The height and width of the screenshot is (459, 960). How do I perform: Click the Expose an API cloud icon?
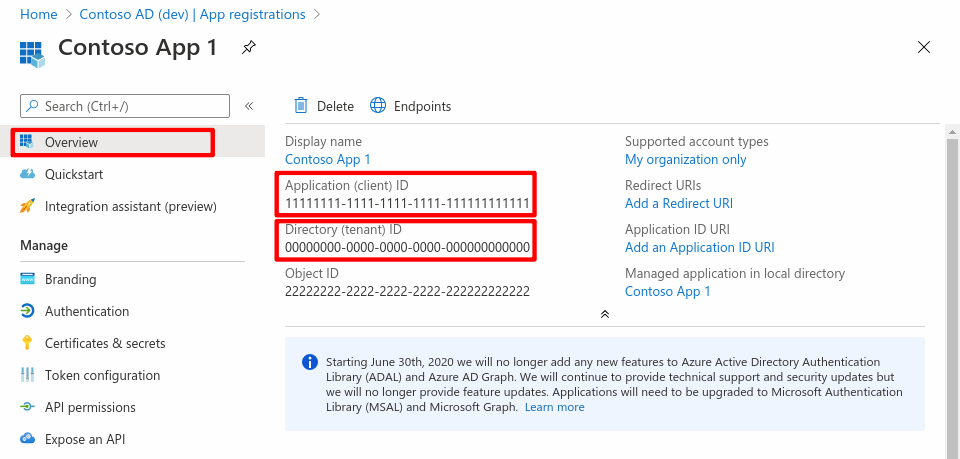coord(28,438)
